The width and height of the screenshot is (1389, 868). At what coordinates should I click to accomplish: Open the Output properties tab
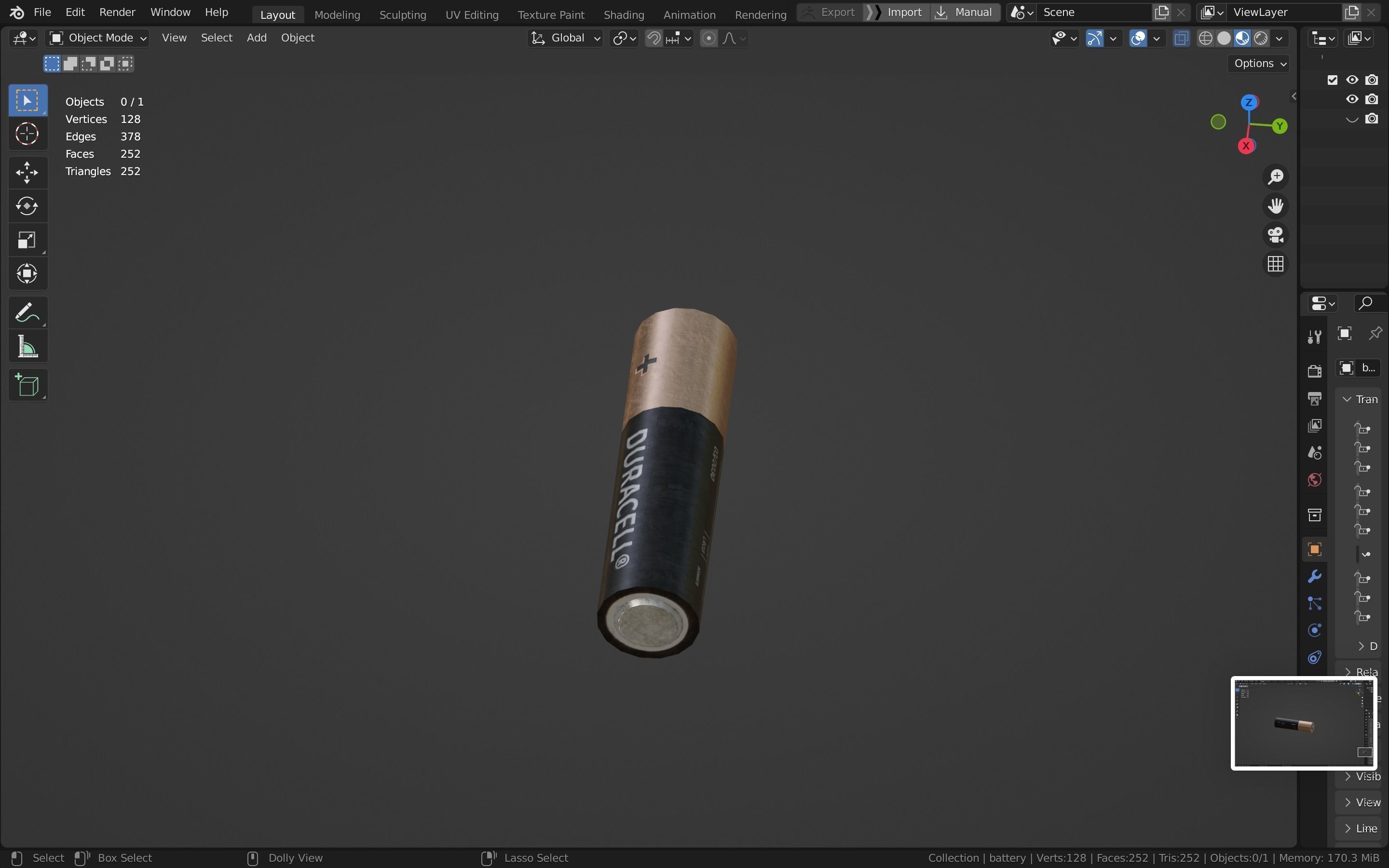coord(1314,398)
